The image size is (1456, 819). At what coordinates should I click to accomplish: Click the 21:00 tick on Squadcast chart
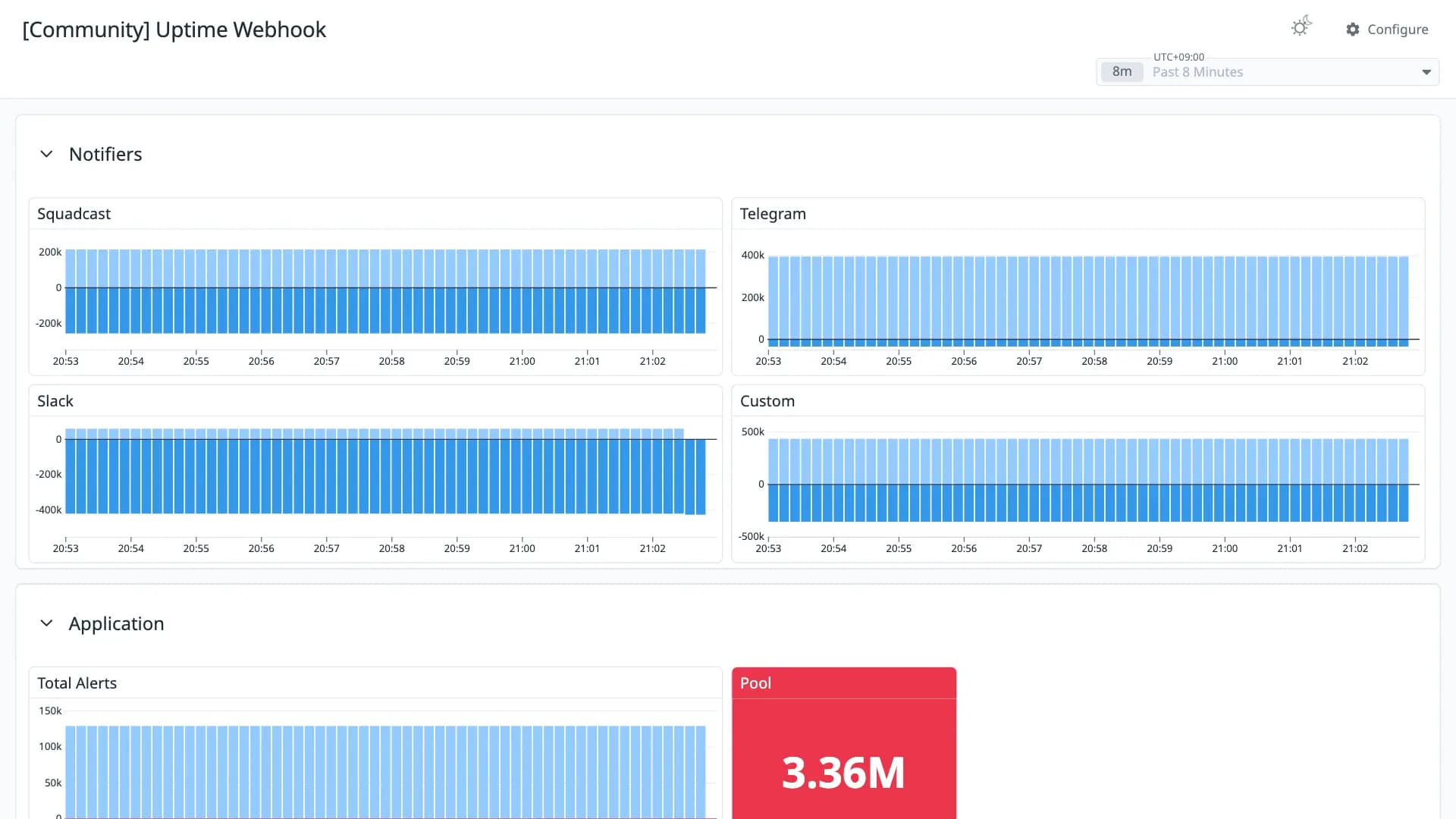coord(522,361)
